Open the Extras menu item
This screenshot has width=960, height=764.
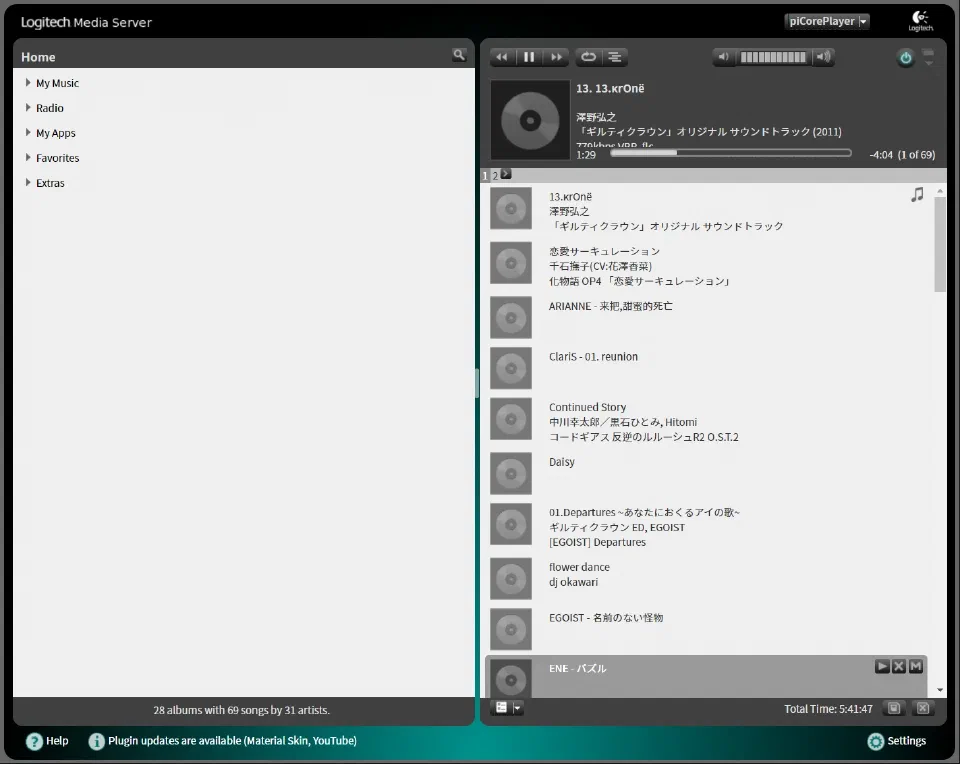point(50,183)
